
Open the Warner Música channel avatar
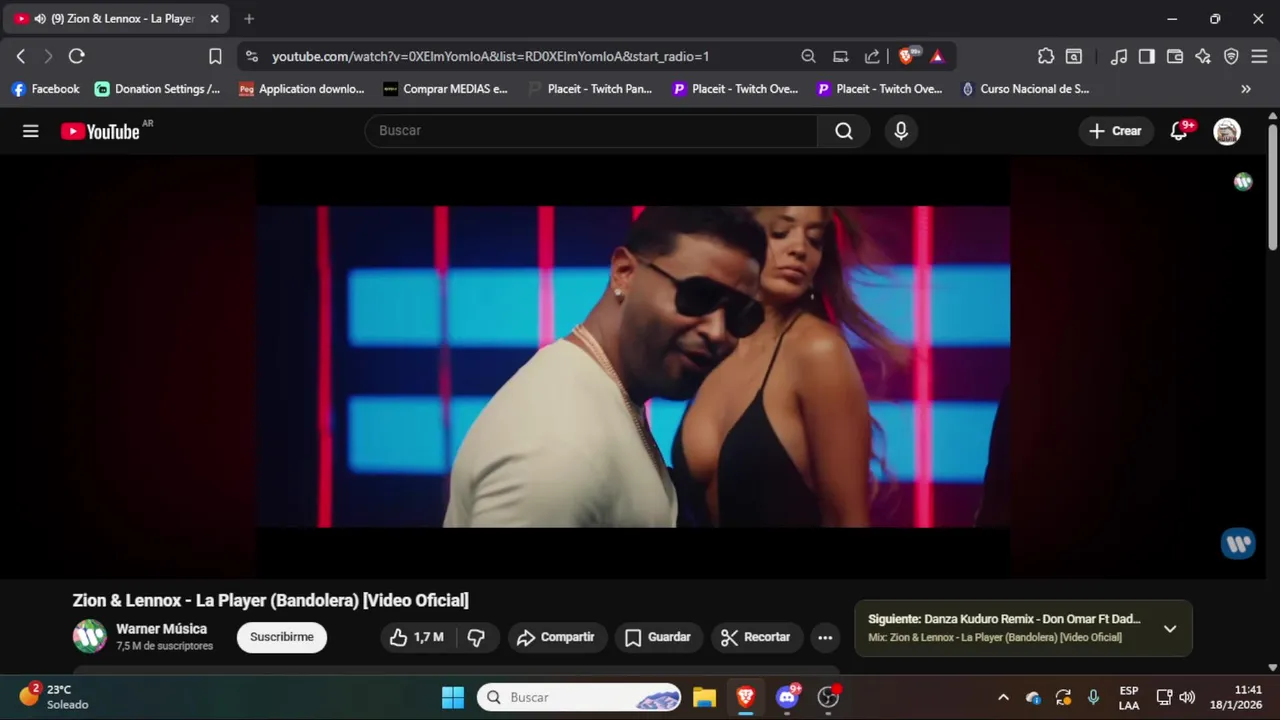click(x=90, y=636)
